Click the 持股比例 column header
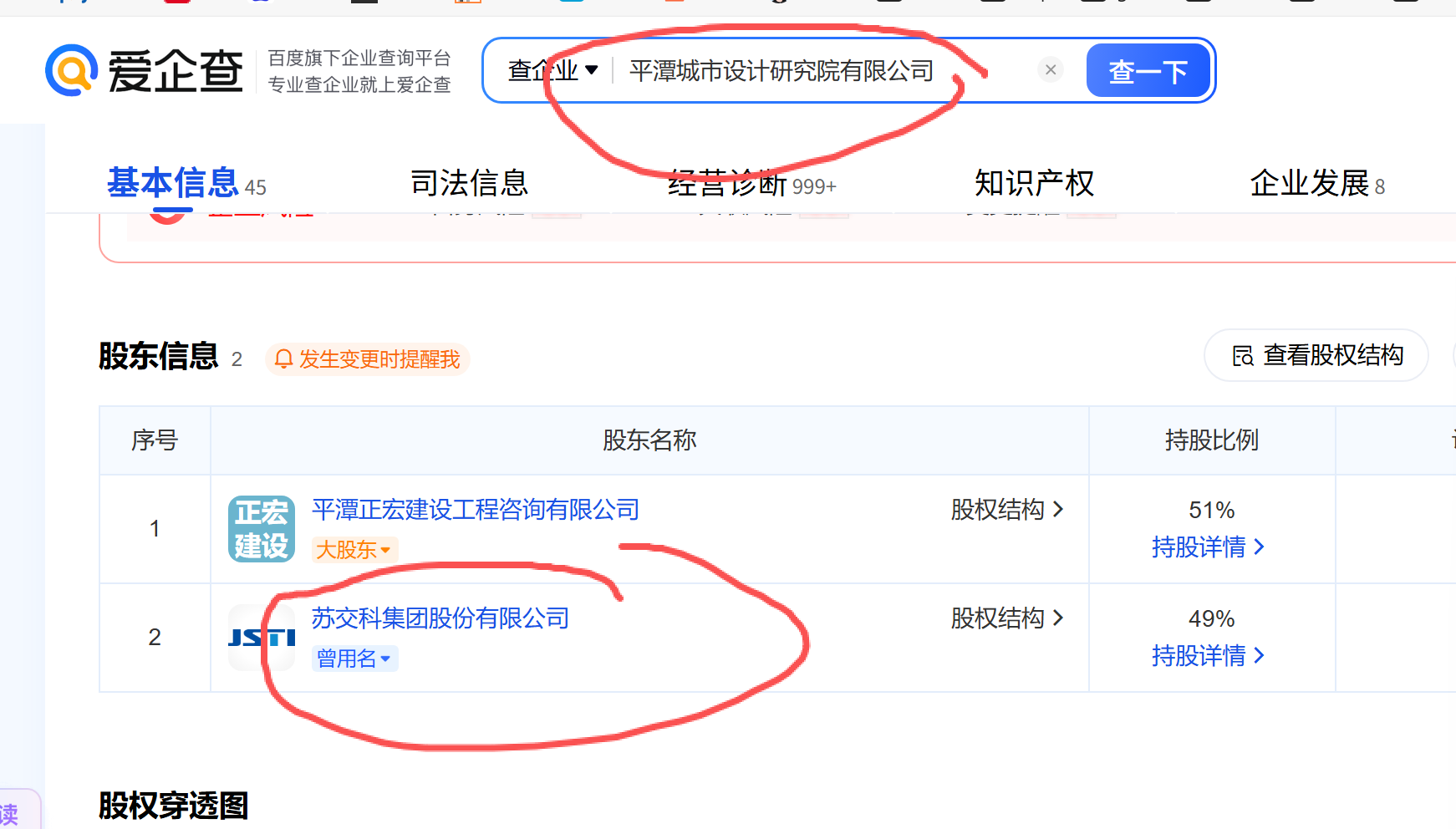 click(1212, 440)
